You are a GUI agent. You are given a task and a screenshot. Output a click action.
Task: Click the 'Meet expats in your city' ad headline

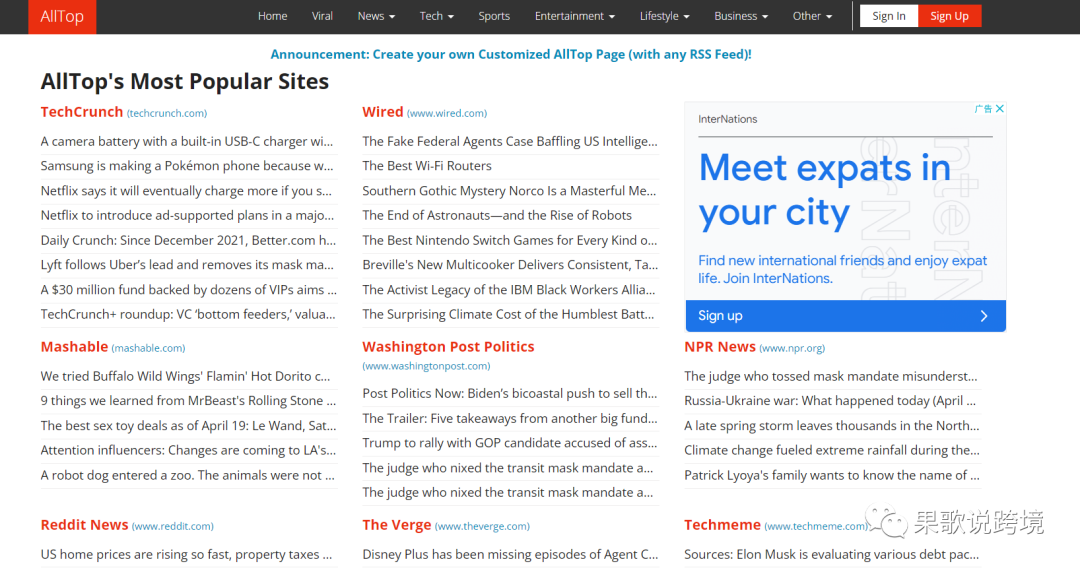click(824, 190)
